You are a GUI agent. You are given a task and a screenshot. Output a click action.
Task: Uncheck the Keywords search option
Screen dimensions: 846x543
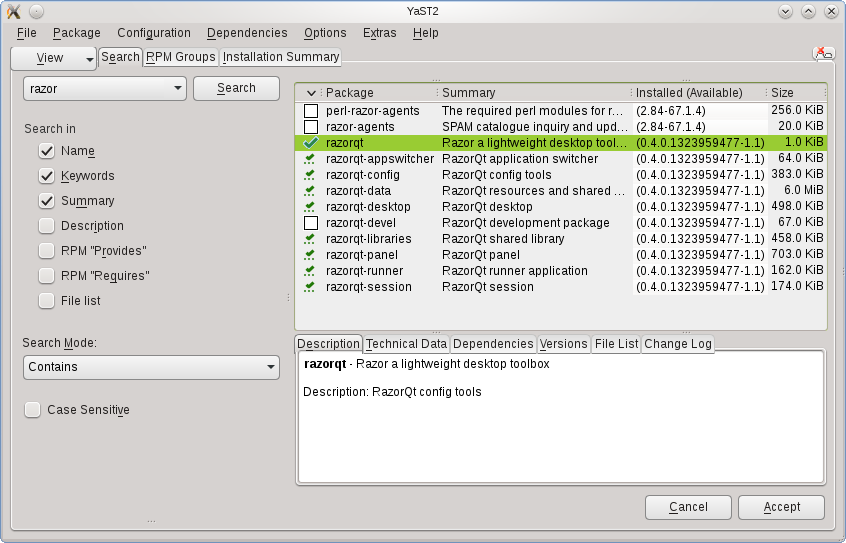(47, 176)
